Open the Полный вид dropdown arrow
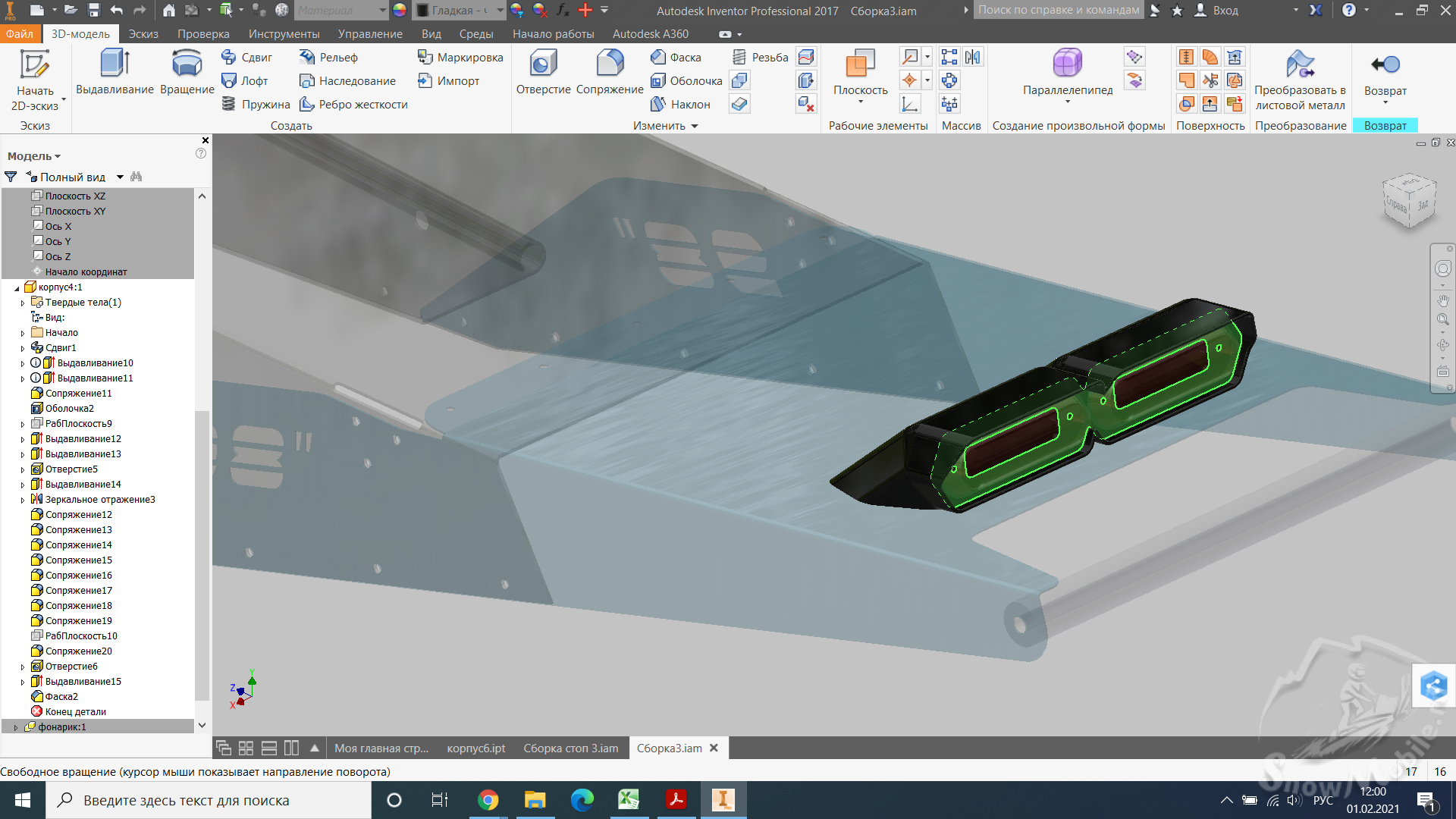1456x819 pixels. (120, 177)
